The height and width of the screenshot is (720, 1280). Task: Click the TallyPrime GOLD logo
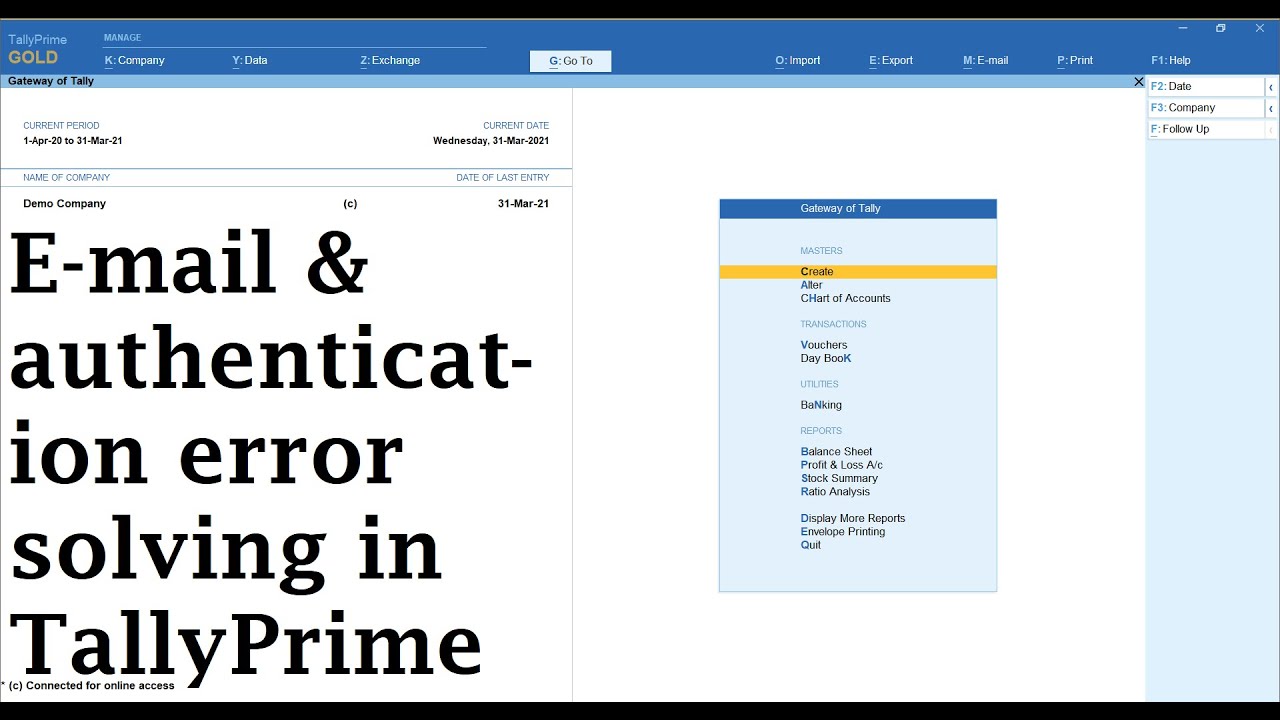click(37, 49)
